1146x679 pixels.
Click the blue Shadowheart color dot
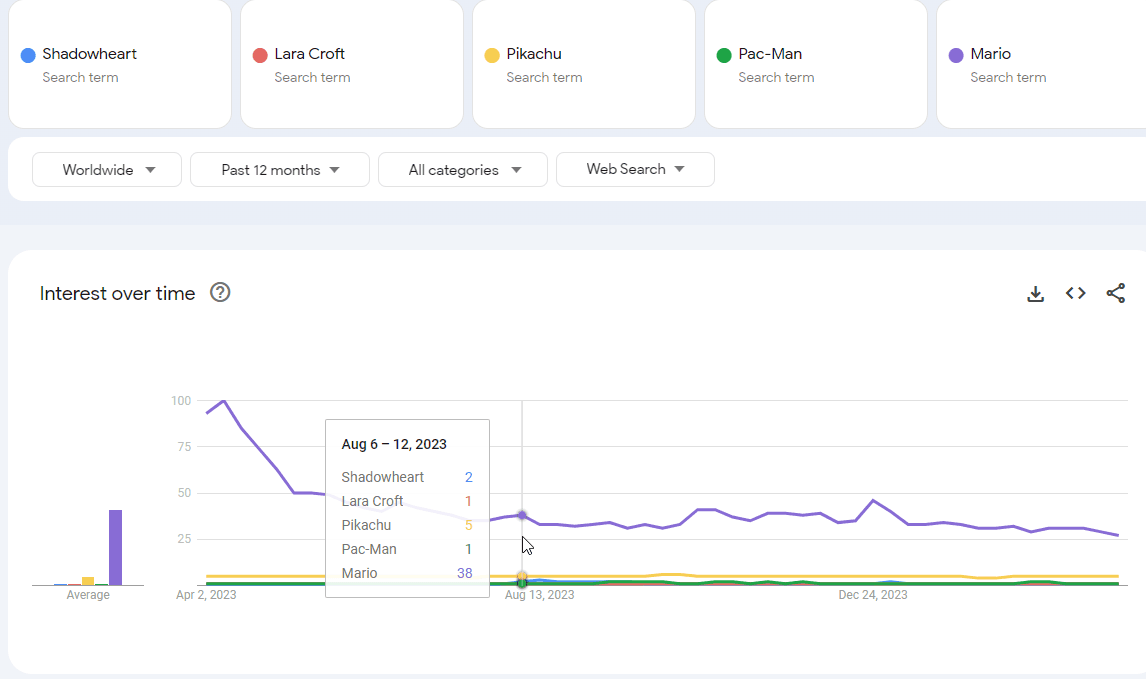tap(28, 56)
